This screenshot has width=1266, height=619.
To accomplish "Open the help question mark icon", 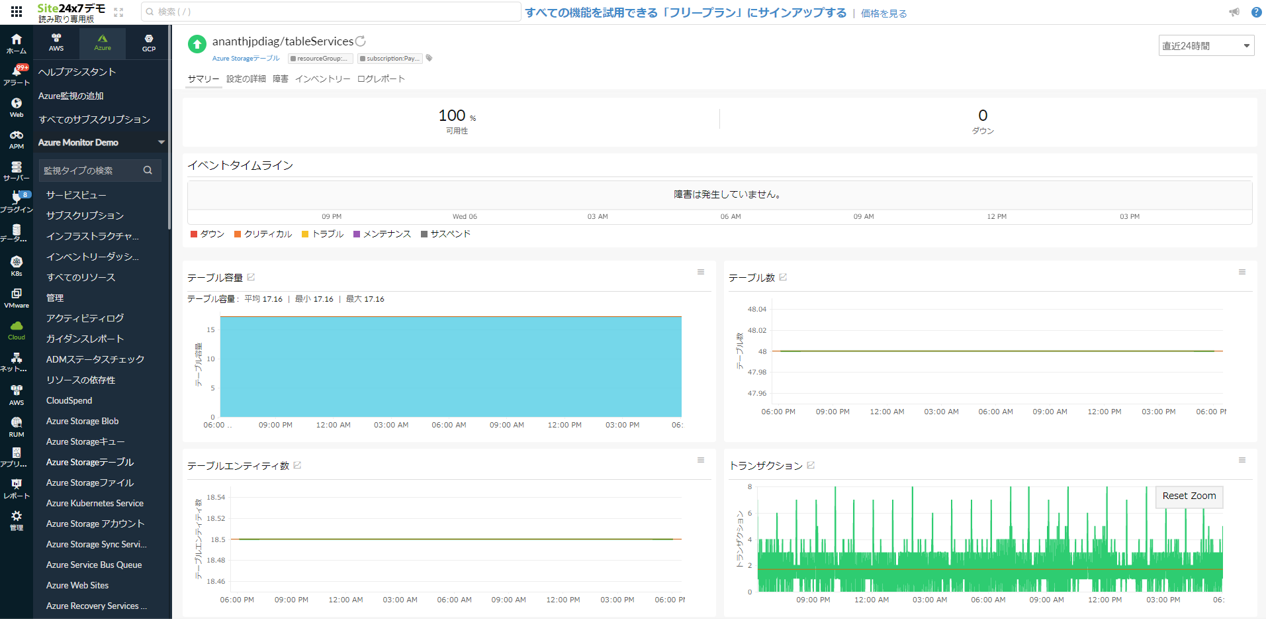I will coord(1256,12).
